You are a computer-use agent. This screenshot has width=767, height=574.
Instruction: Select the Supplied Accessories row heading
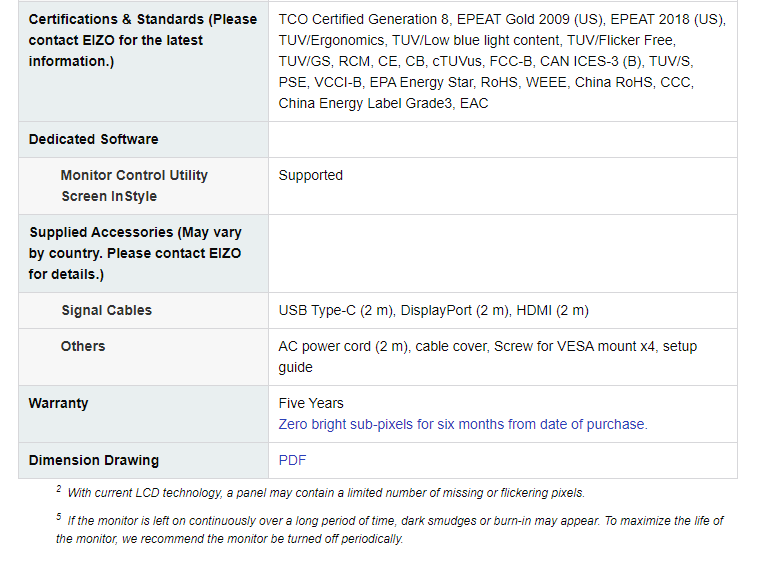(135, 253)
